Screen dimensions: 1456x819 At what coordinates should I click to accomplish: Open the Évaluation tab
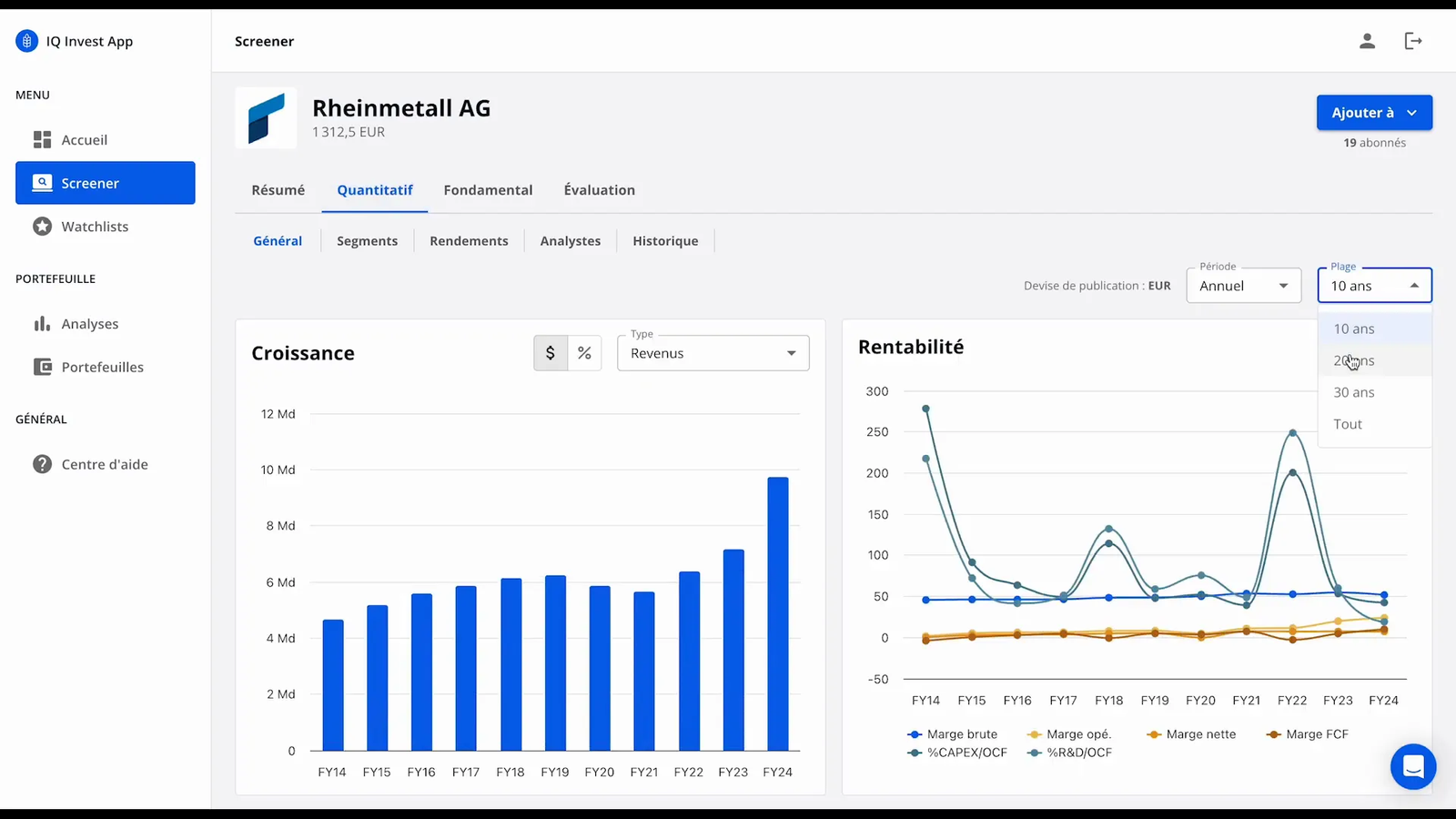600,190
